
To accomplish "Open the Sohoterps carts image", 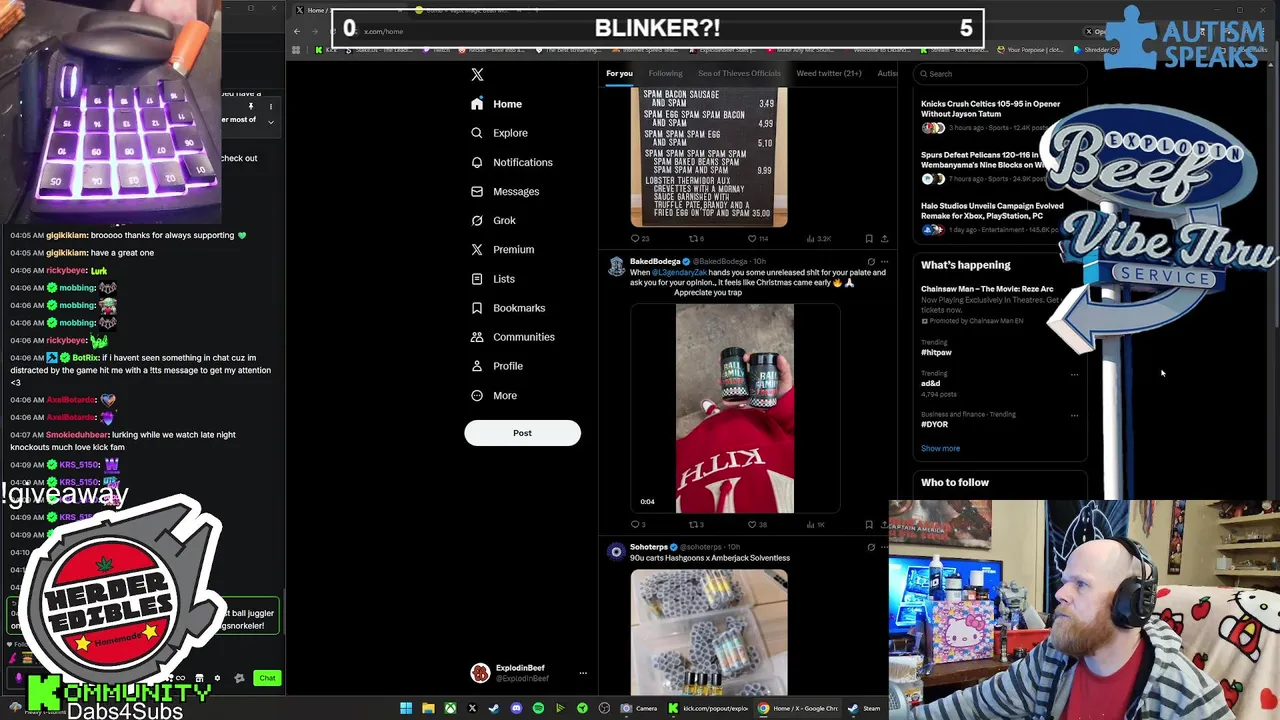I will (709, 631).
